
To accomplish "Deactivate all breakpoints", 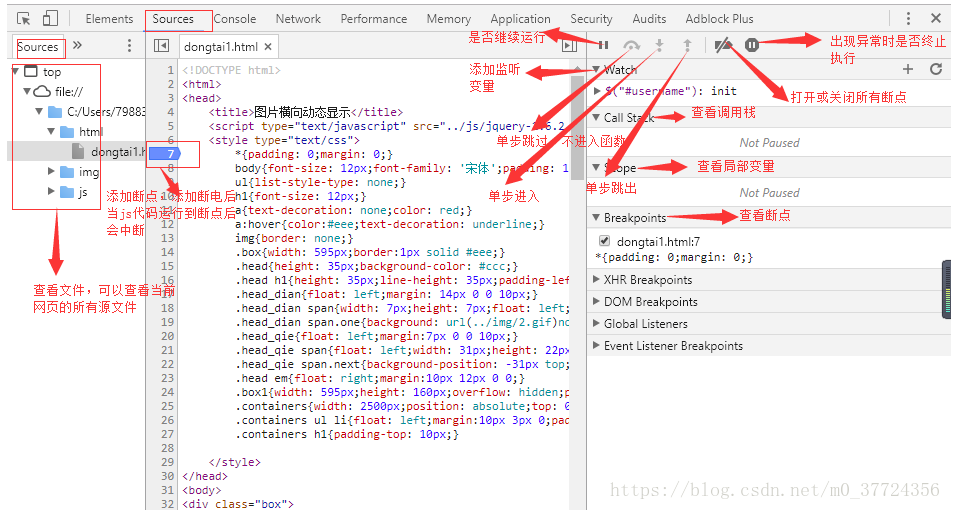I will (723, 45).
